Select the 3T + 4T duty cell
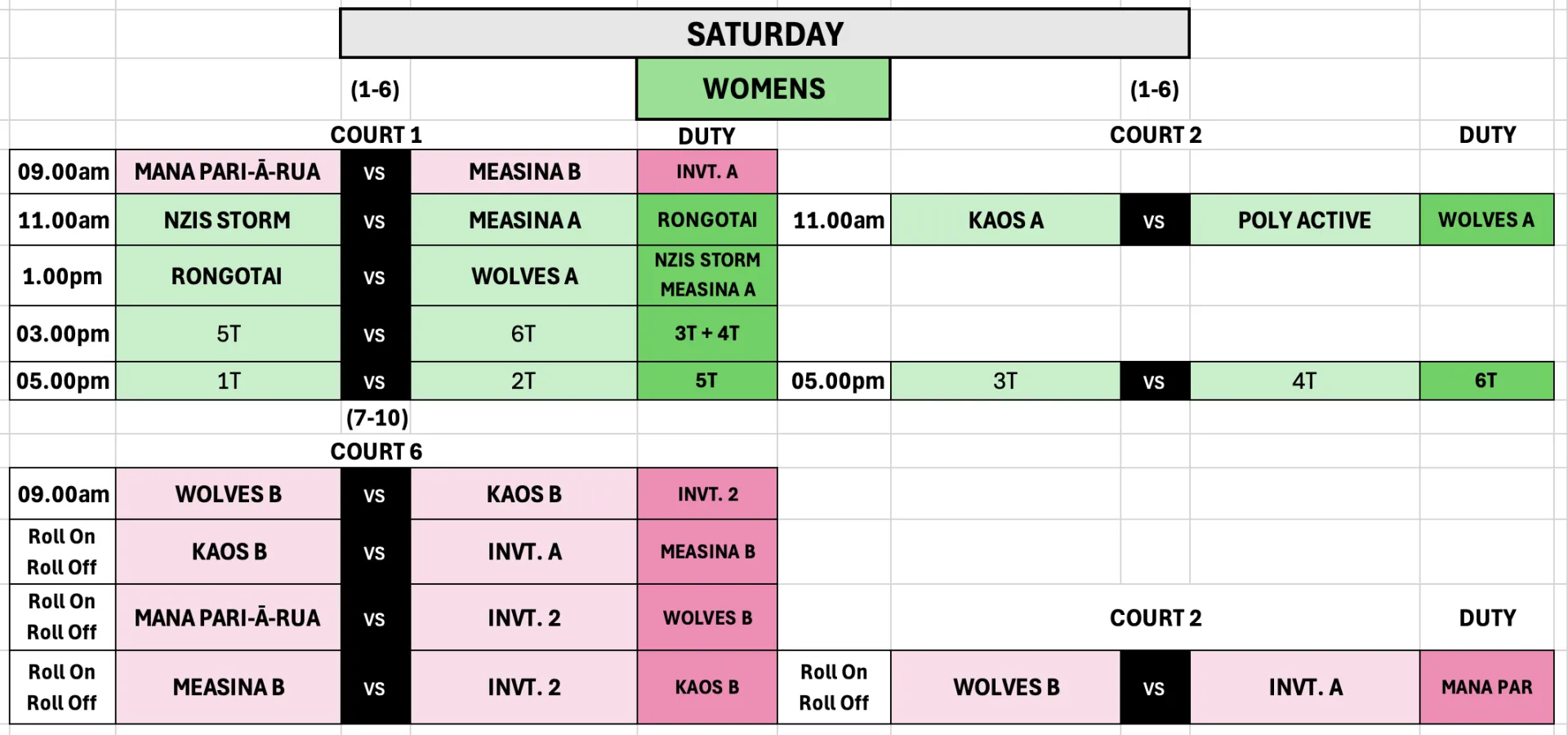This screenshot has height=735, width=1568. point(707,334)
